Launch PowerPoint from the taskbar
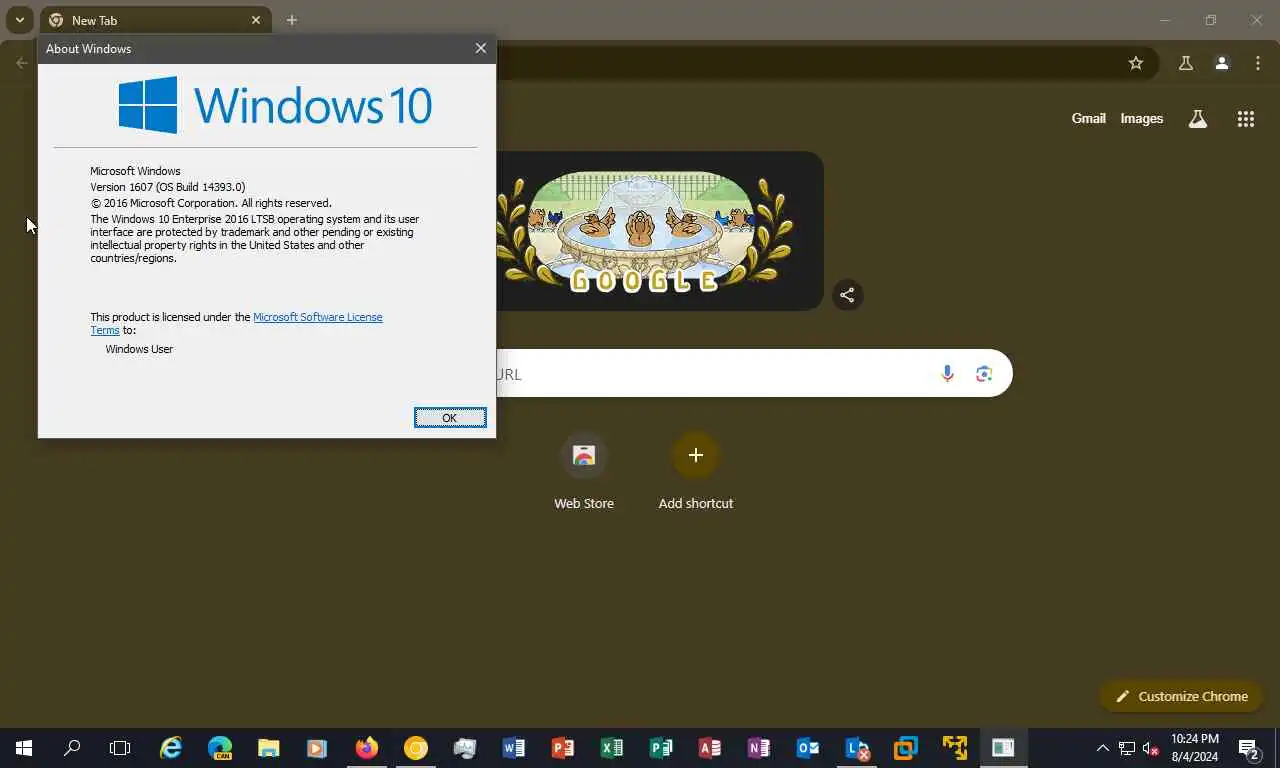Image resolution: width=1280 pixels, height=768 pixels. [563, 748]
